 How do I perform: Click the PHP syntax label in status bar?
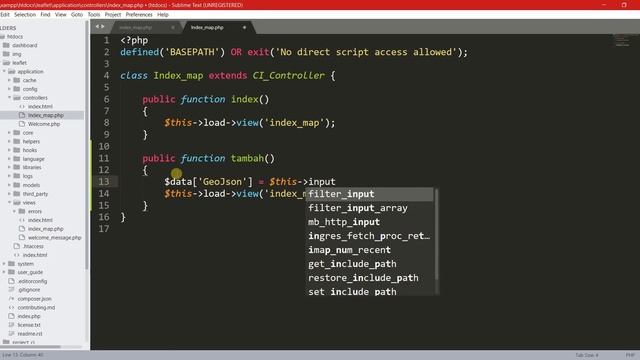630,355
